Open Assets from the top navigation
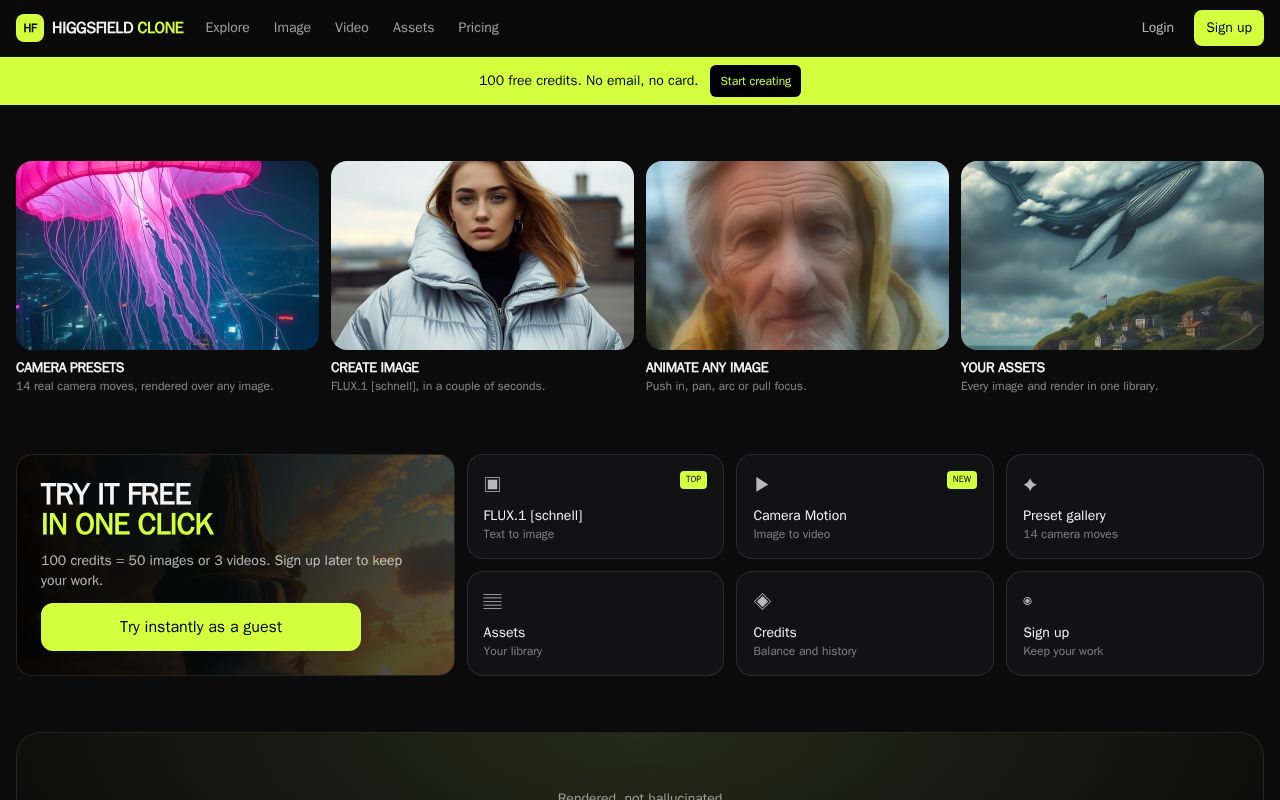Viewport: 1280px width, 800px height. pyautogui.click(x=413, y=28)
